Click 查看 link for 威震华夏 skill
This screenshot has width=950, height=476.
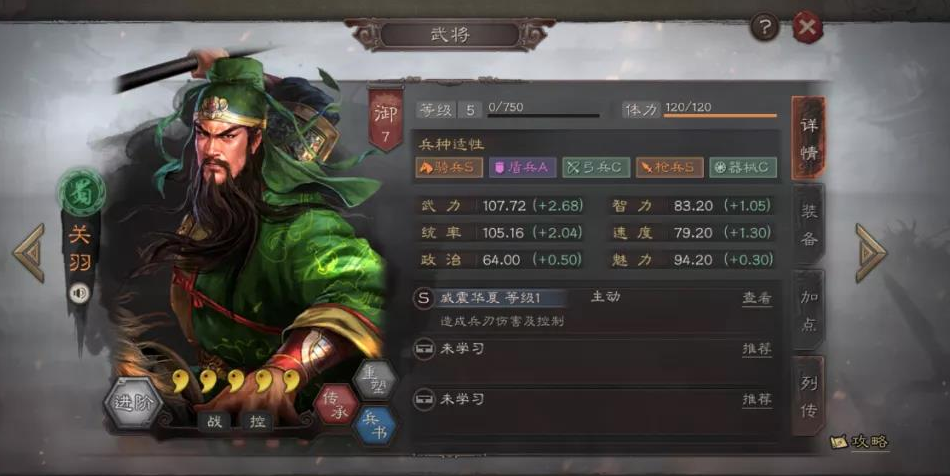[x=757, y=298]
